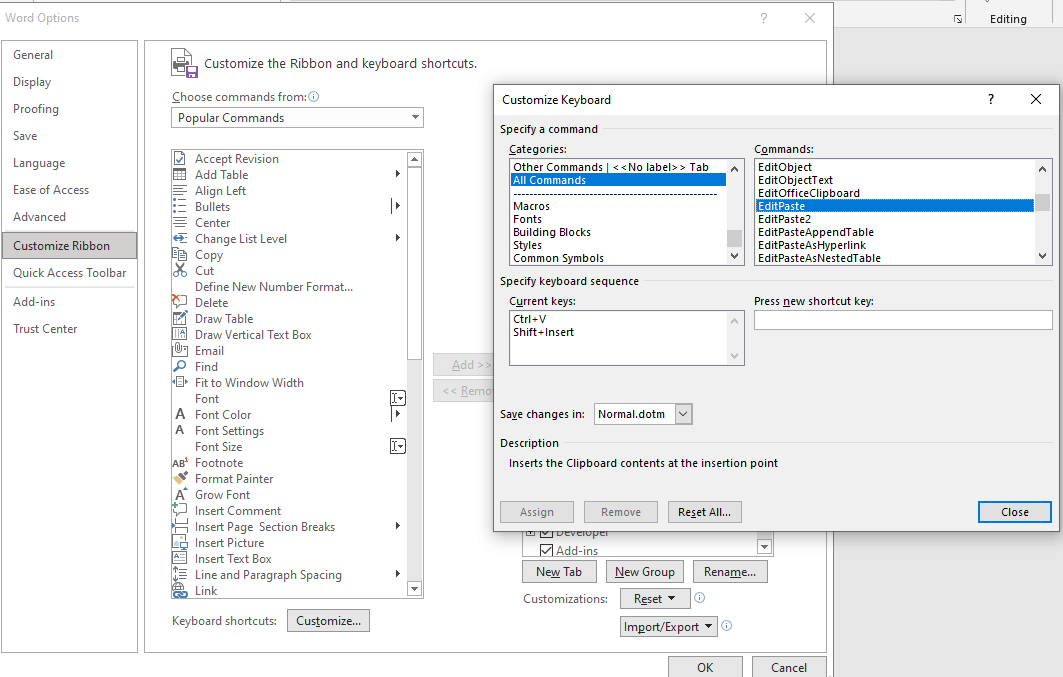Screen dimensions: 1063x677
Task: Click the Footnote AB icon
Action: [x=180, y=463]
